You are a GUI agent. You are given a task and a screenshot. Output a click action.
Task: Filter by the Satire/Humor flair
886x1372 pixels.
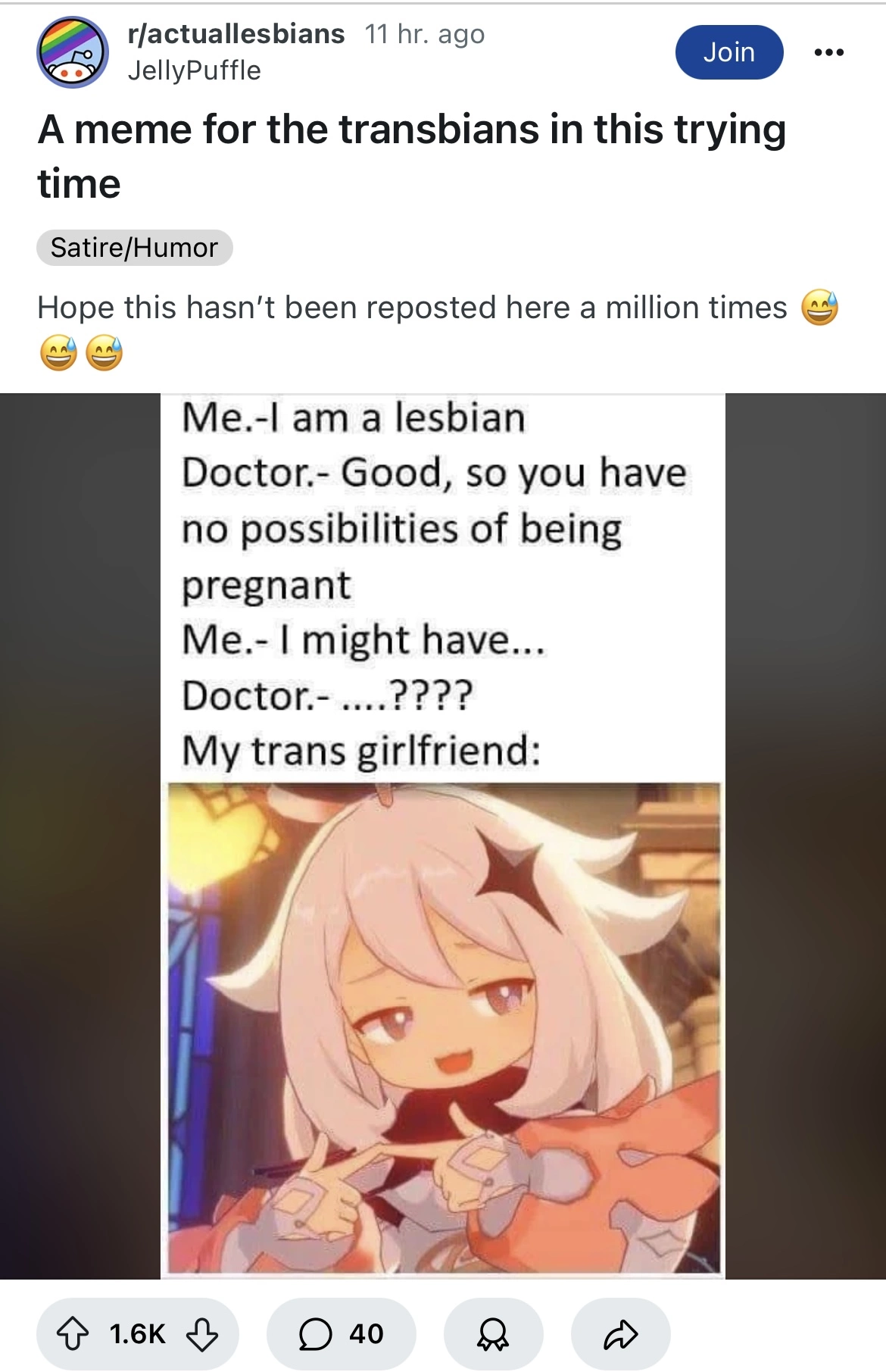pyautogui.click(x=134, y=248)
